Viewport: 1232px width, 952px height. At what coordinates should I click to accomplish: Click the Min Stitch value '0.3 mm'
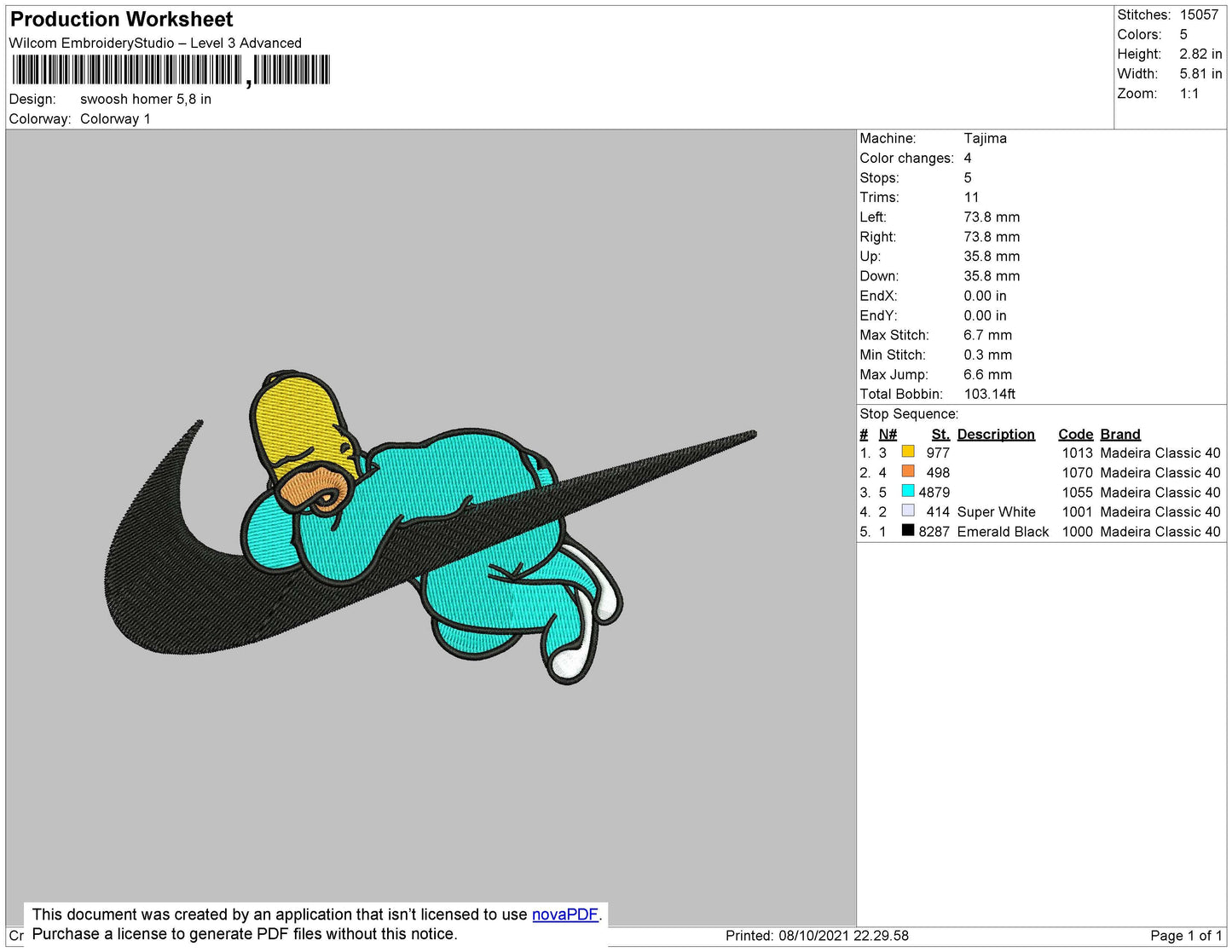pos(987,355)
